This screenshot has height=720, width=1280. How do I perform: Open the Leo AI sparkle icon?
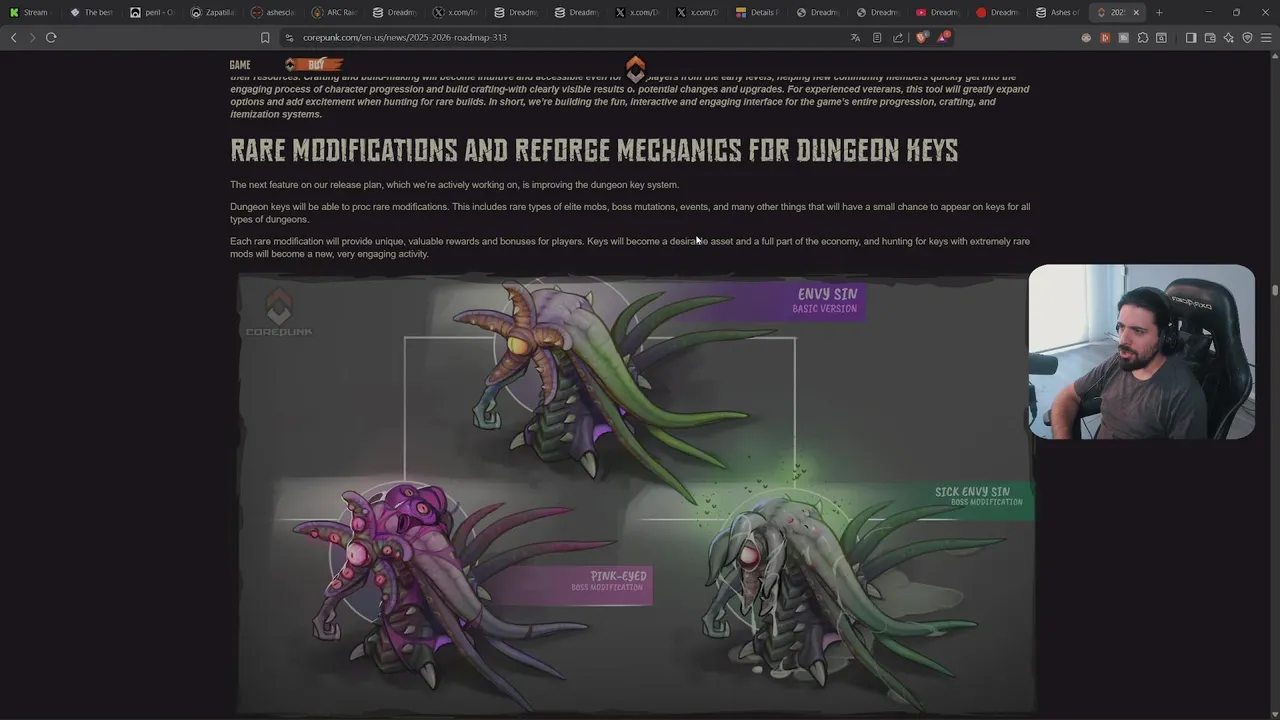(1229, 37)
